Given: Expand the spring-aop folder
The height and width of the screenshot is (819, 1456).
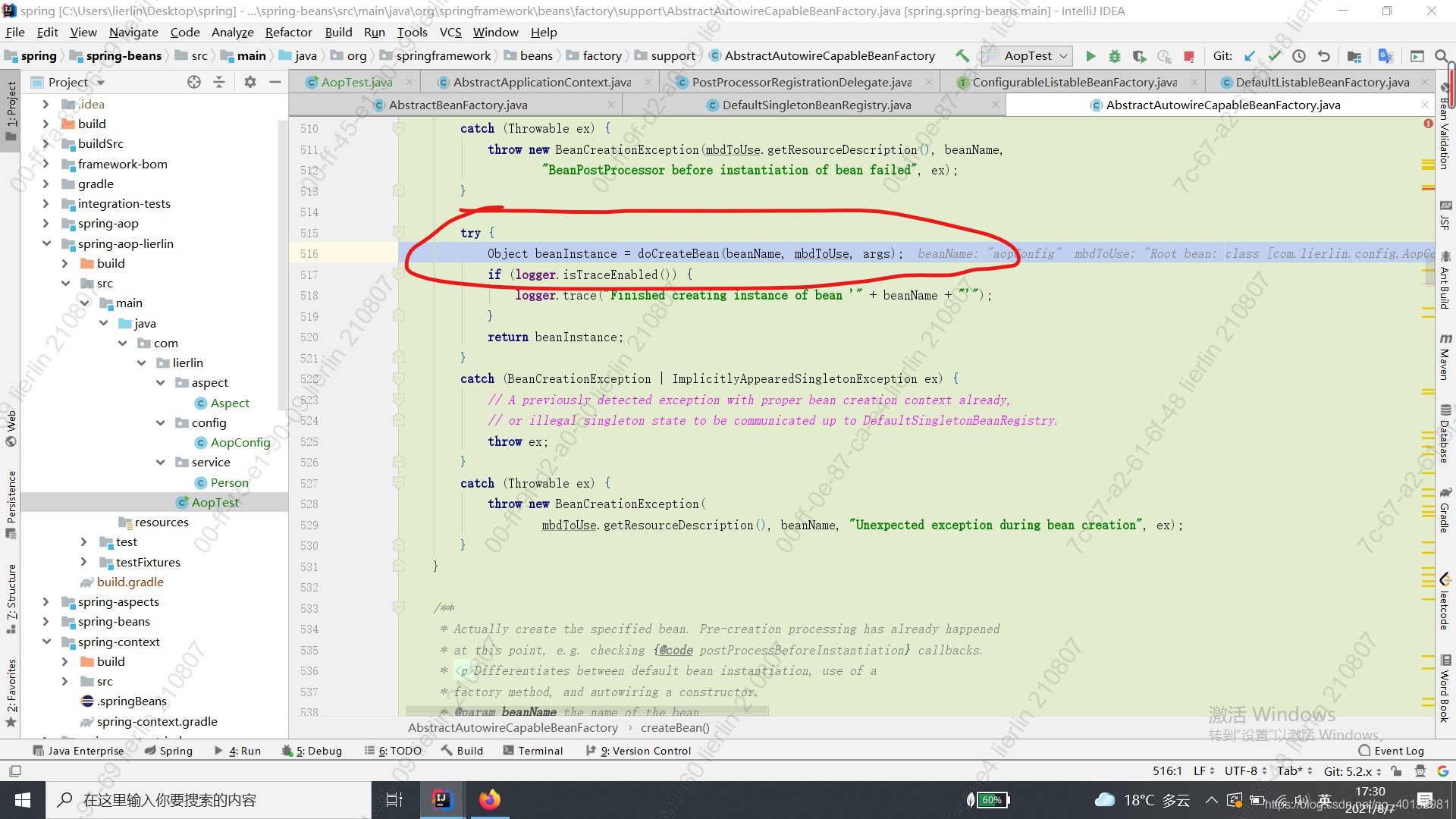Looking at the screenshot, I should [45, 224].
